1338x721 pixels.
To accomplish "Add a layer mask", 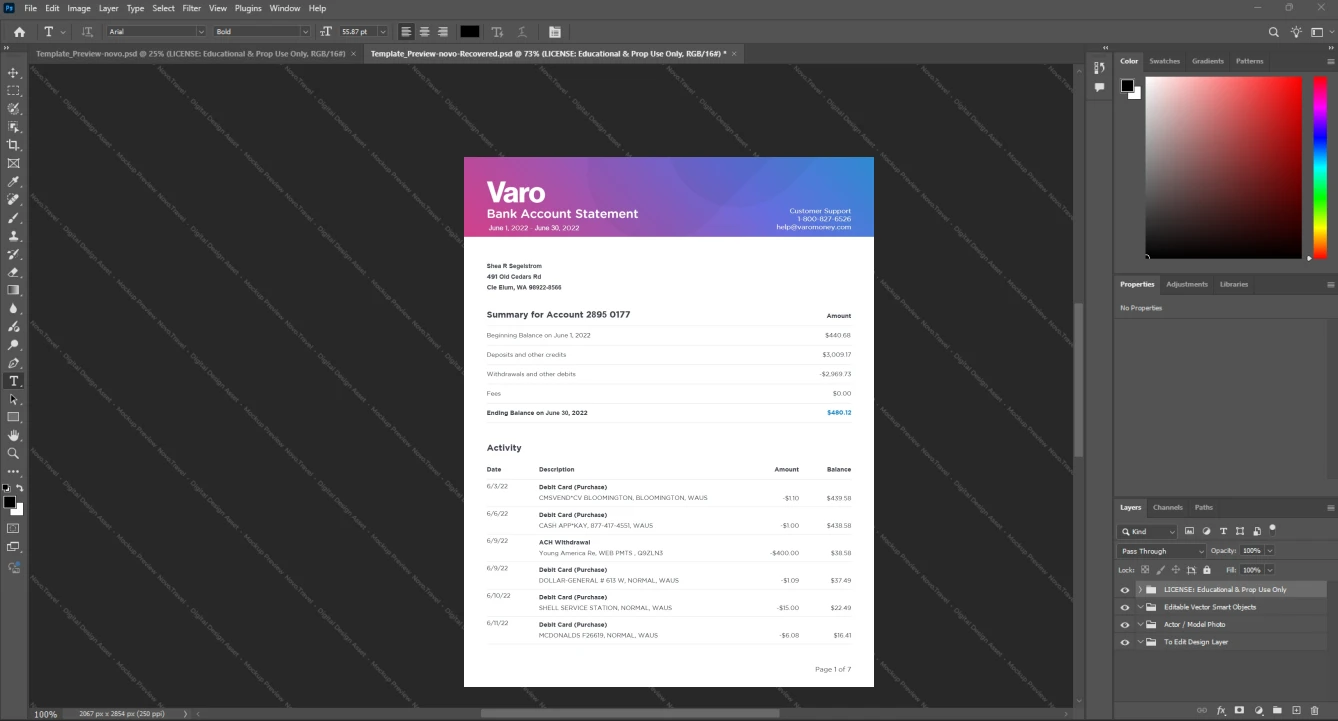I will 1240,710.
